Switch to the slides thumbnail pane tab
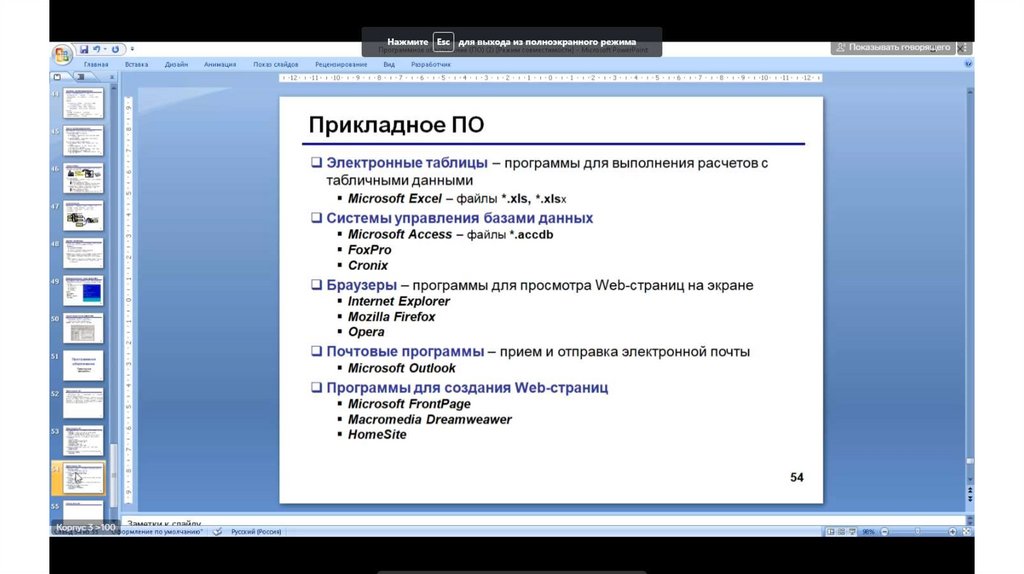Screen dimensions: 1024x574 tap(57, 77)
